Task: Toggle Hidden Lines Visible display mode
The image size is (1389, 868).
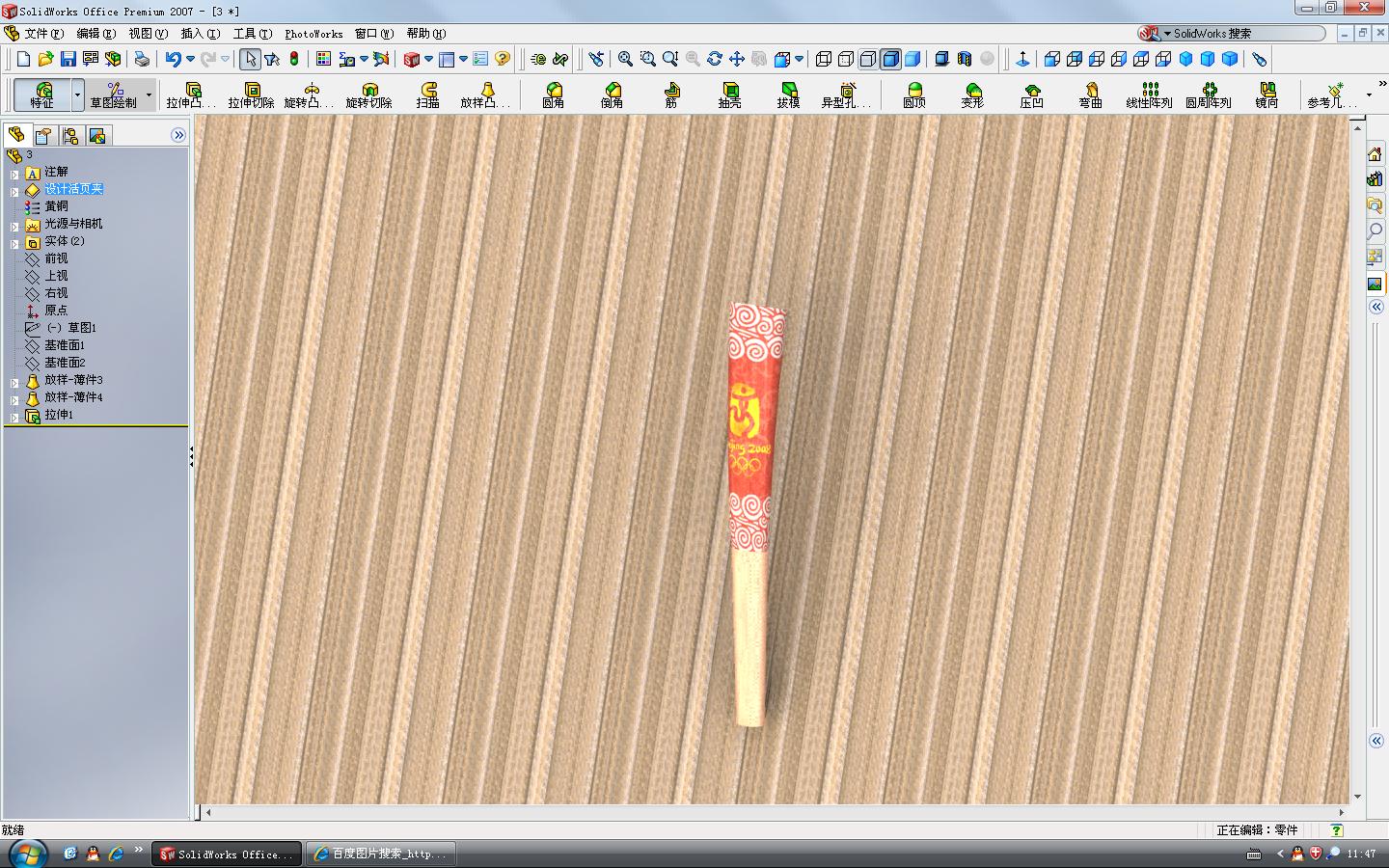Action: (846, 59)
